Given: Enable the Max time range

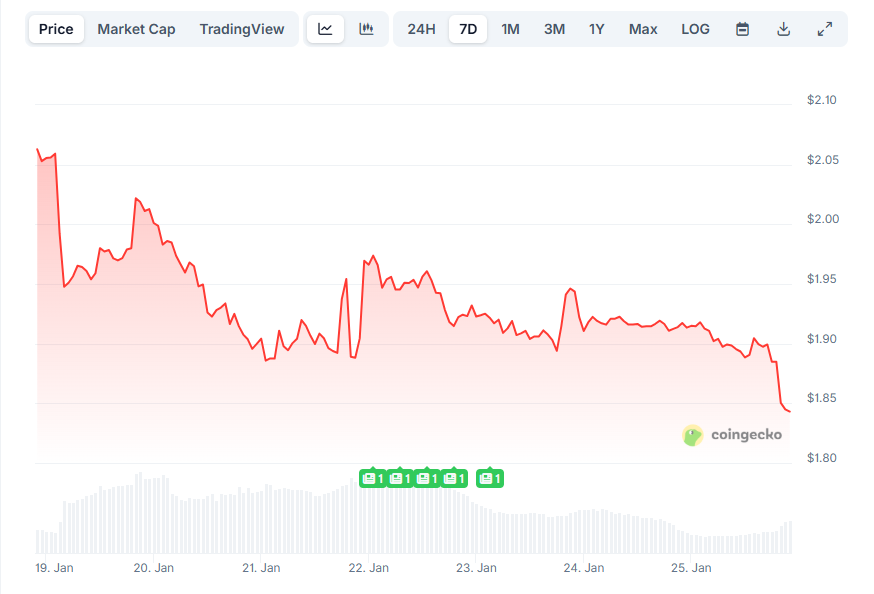Looking at the screenshot, I should [643, 29].
